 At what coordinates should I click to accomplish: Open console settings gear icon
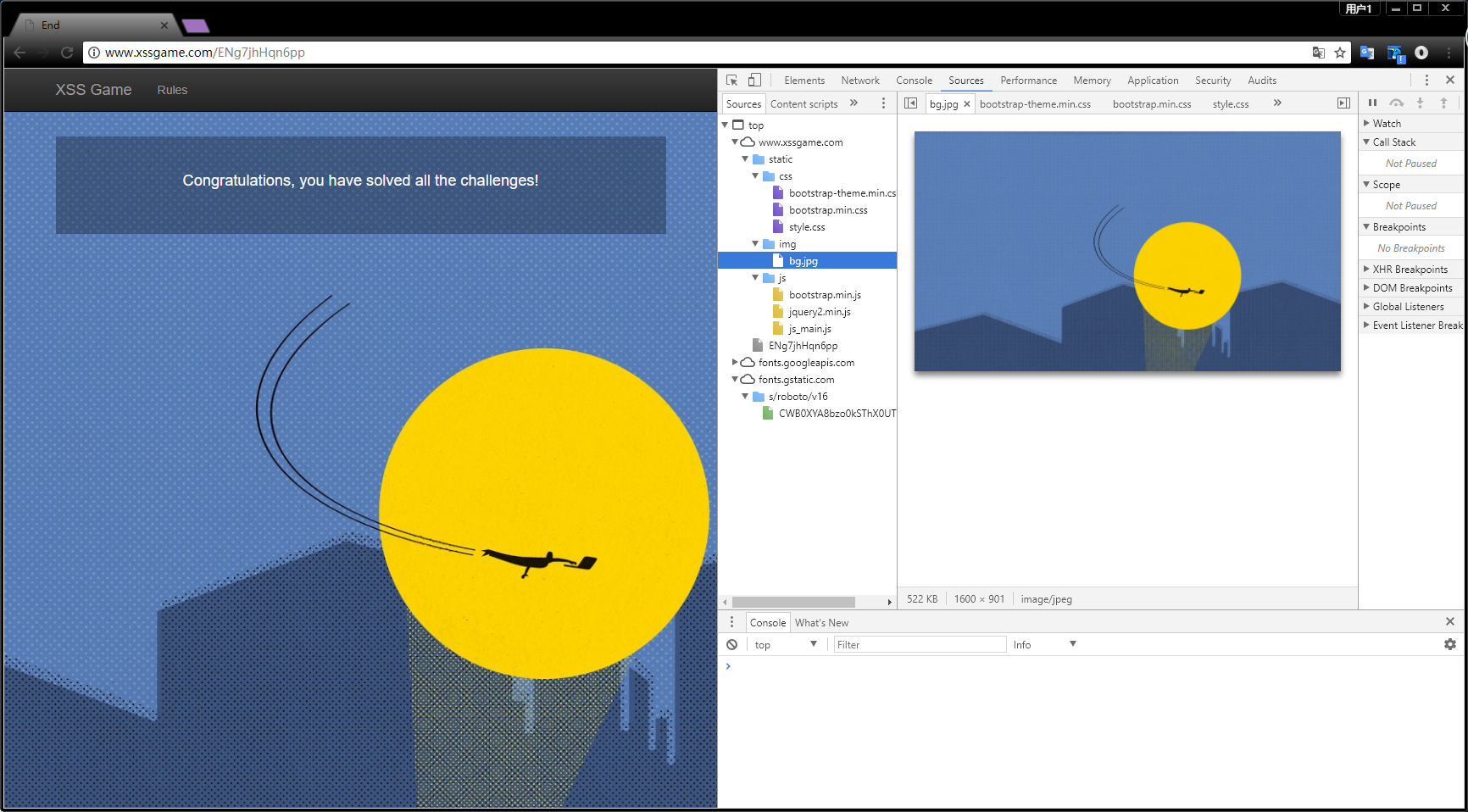click(1449, 645)
